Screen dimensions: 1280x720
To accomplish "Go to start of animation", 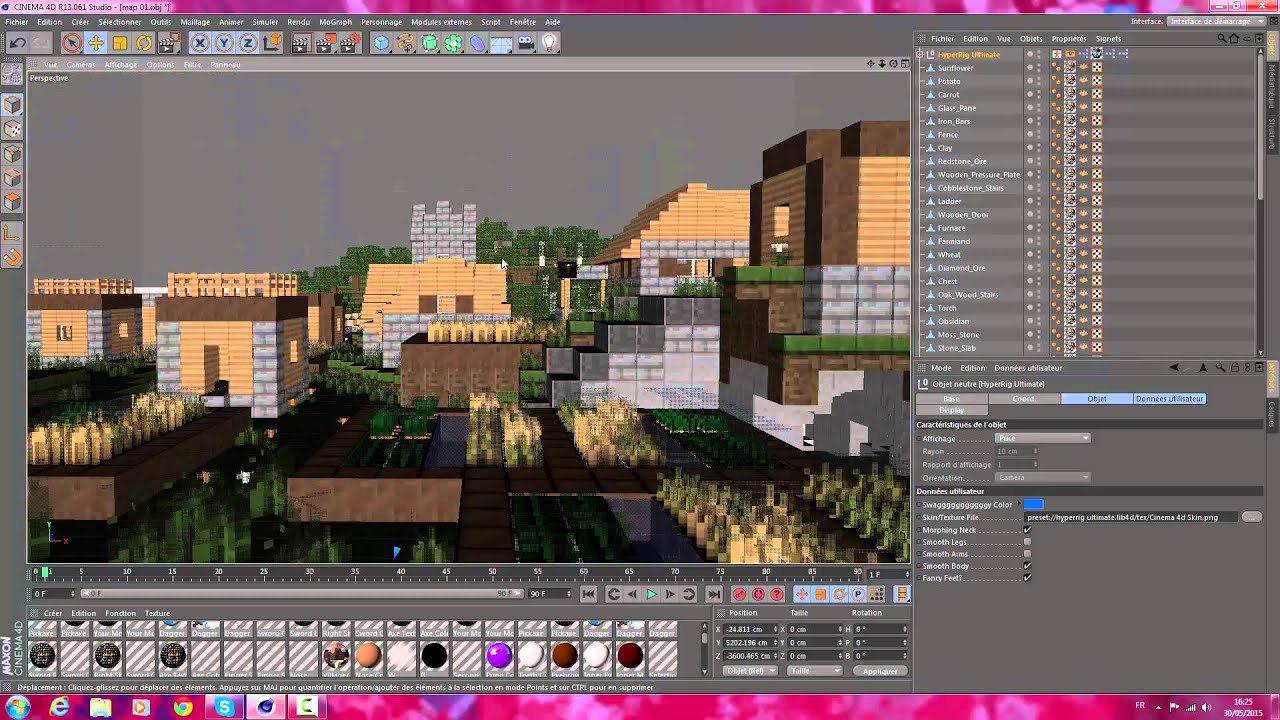I will [589, 594].
